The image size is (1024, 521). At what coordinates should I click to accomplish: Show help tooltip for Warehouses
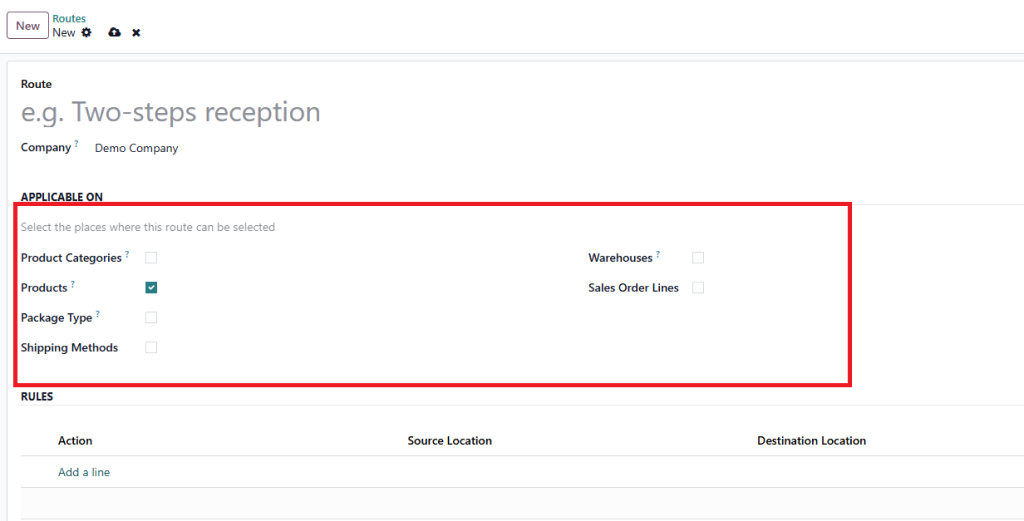658,255
